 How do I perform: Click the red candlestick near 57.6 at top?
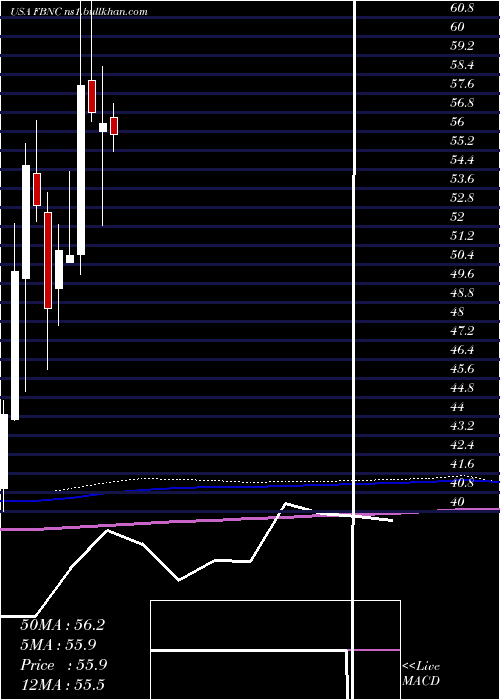(x=92, y=96)
